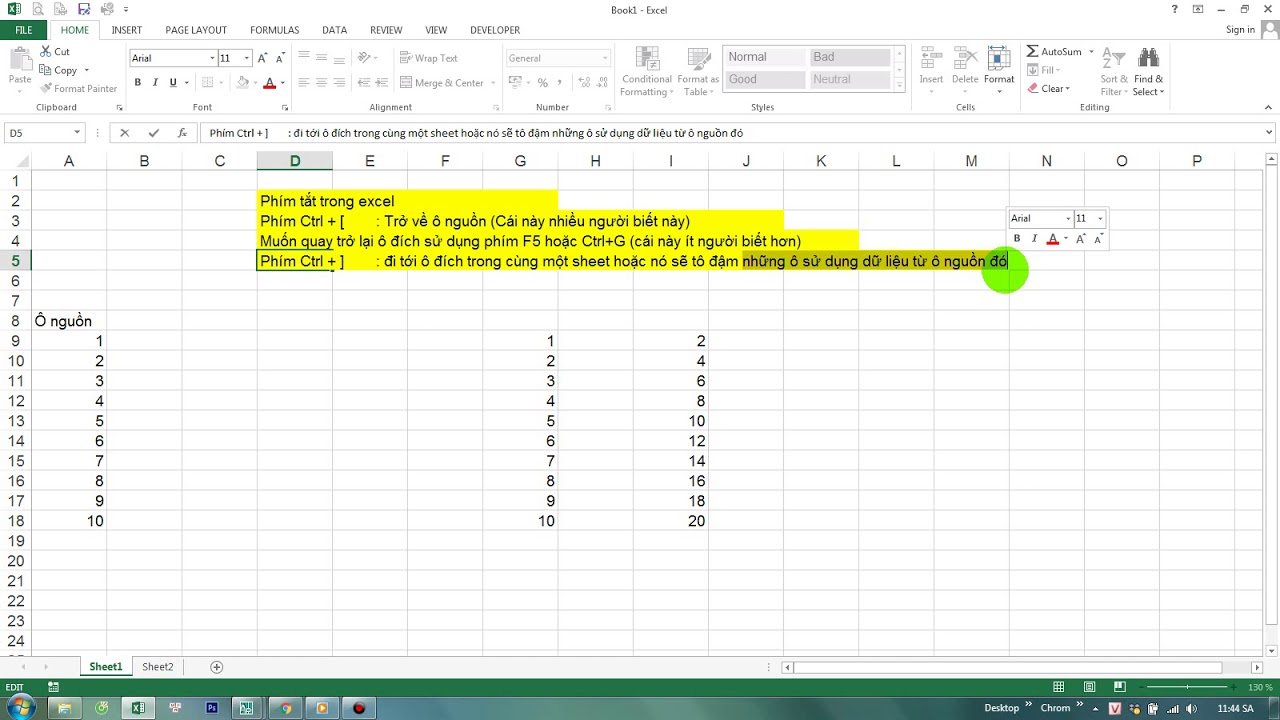Click the ribbon font color red A icon
The height and width of the screenshot is (720, 1280).
270,82
